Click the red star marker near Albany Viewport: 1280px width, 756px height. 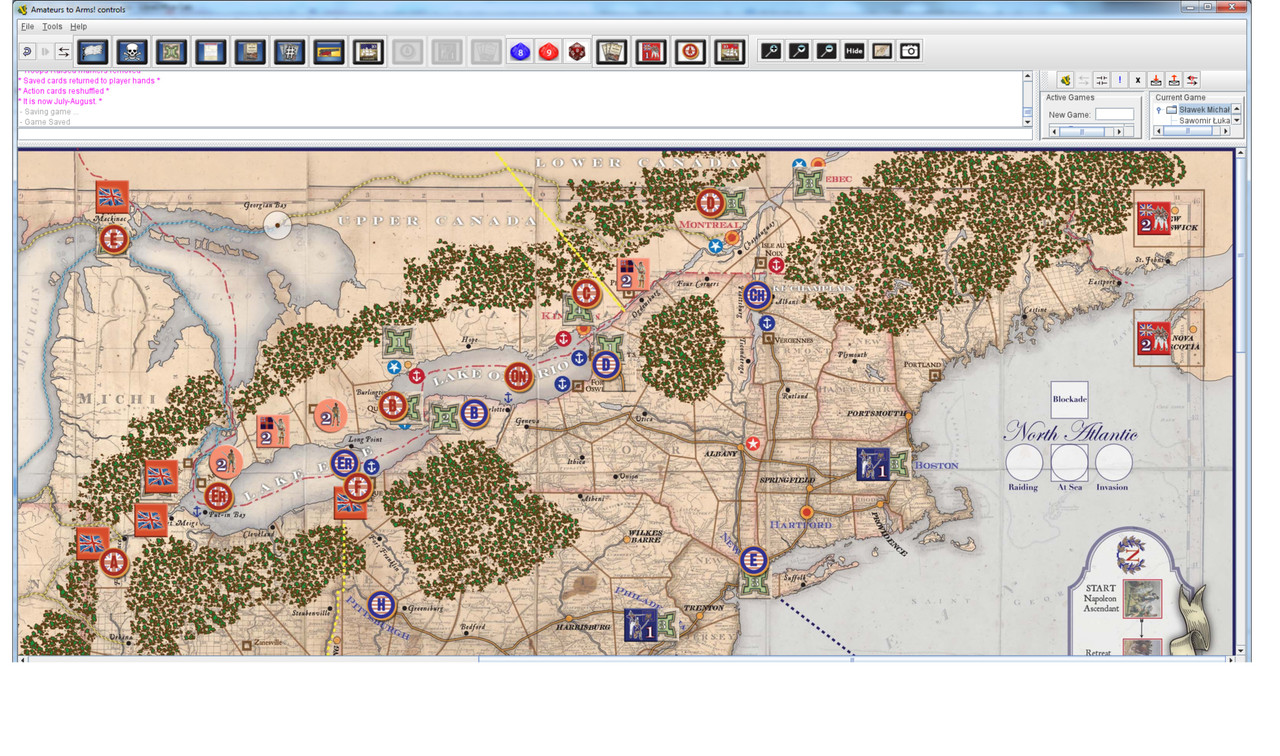[x=753, y=444]
